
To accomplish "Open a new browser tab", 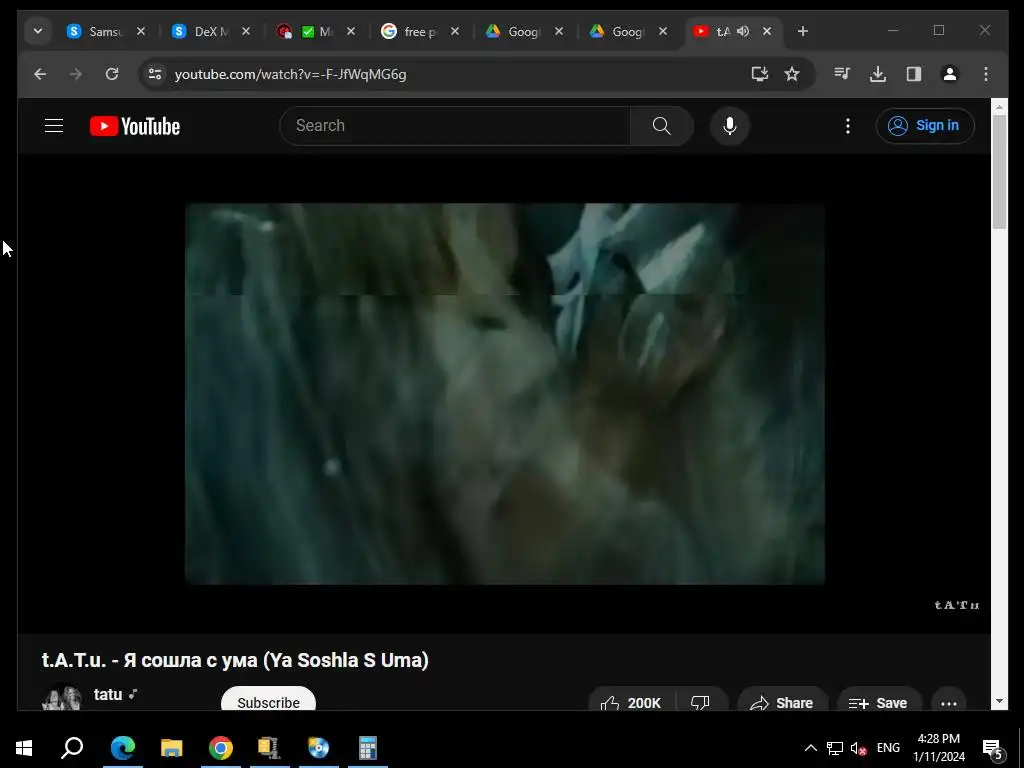I will pos(803,31).
